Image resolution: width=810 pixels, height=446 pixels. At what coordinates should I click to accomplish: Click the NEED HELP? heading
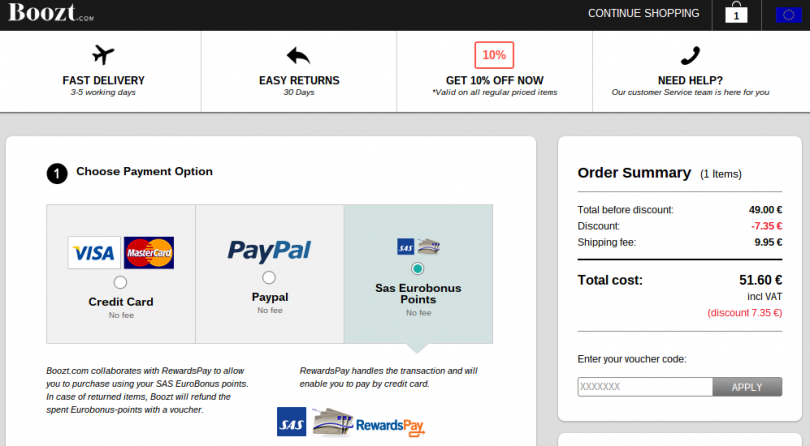[690, 81]
